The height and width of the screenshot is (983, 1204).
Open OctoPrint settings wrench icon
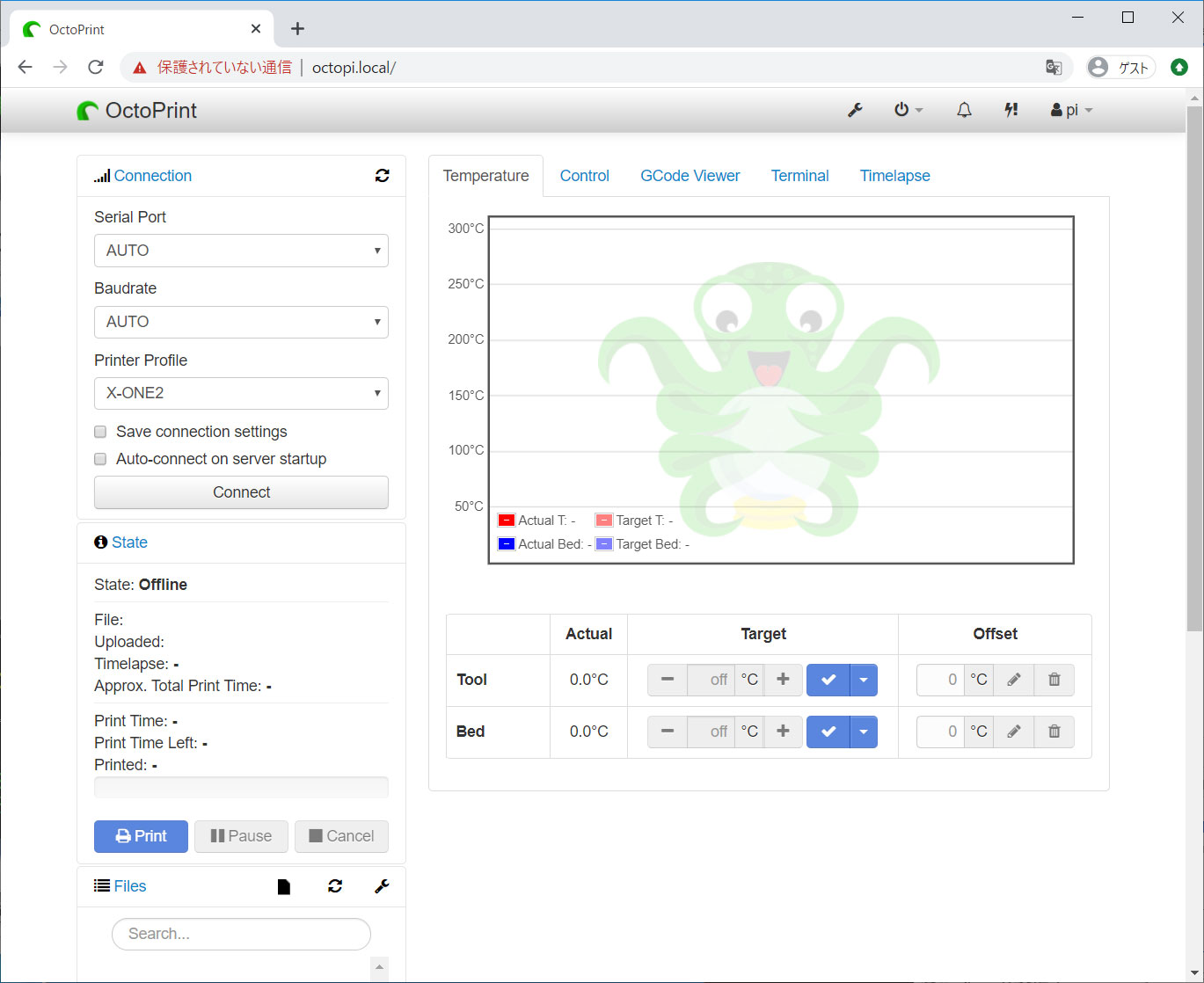coord(854,110)
